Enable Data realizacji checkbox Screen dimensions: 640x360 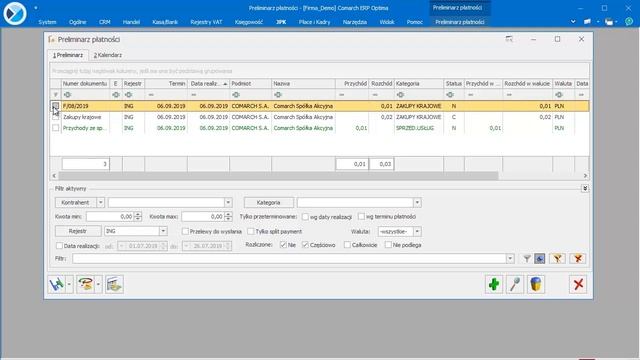59,246
